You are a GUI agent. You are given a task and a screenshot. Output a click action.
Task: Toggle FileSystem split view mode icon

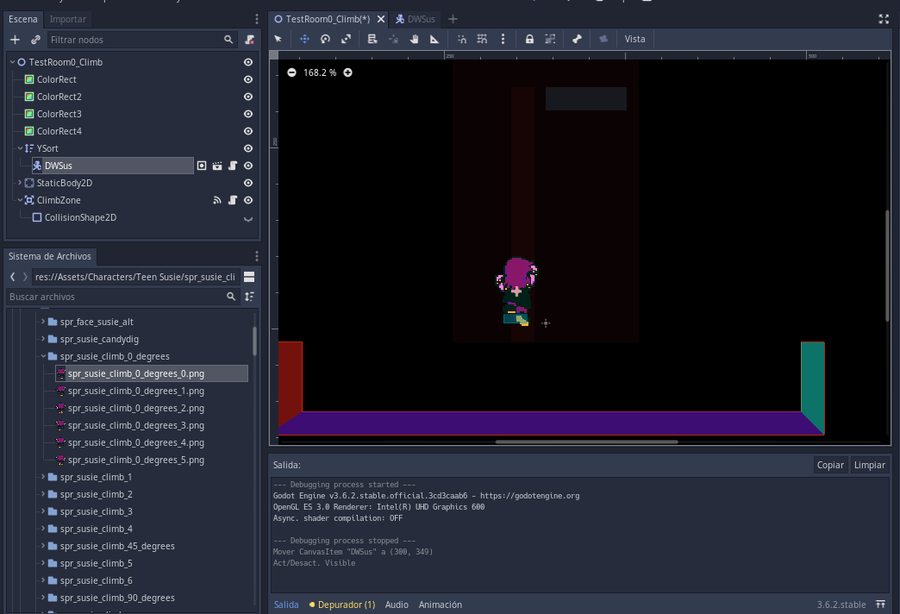click(x=249, y=277)
